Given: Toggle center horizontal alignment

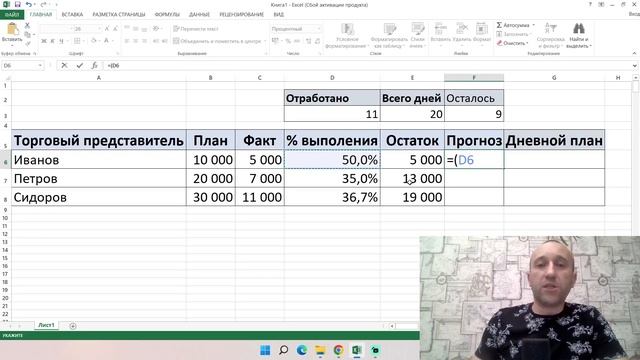Looking at the screenshot, I should 136,41.
